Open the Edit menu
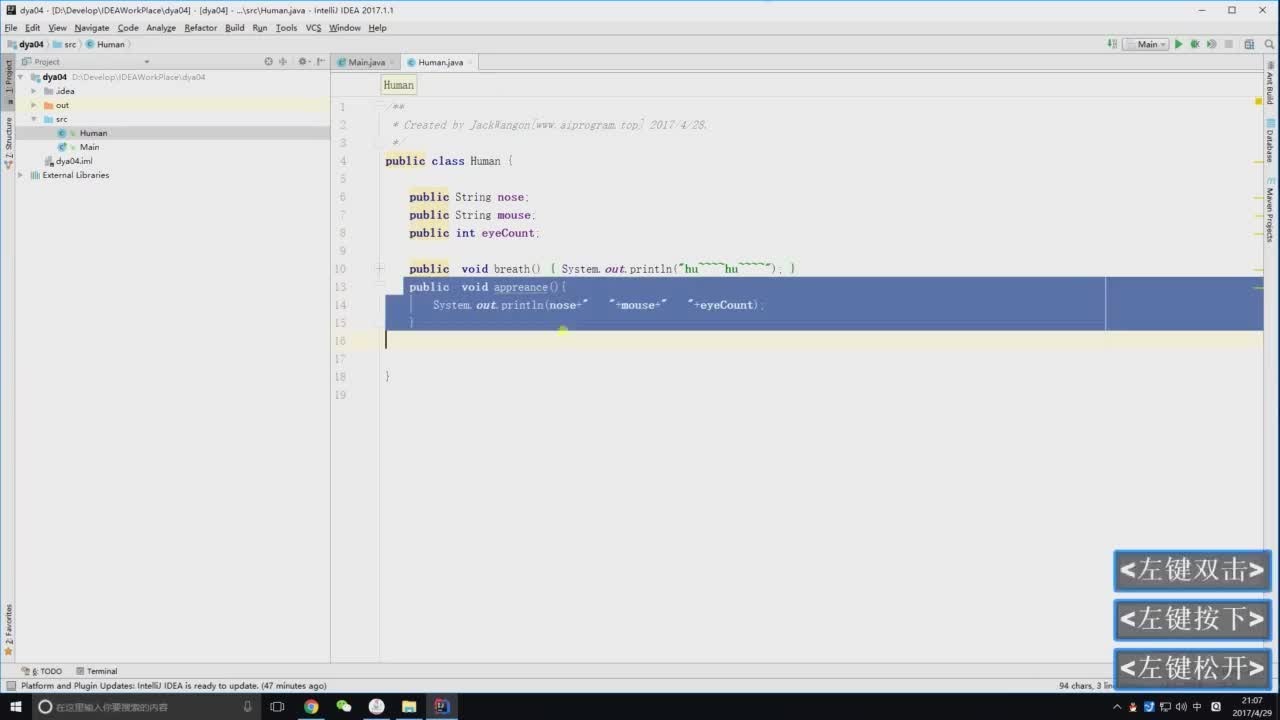This screenshot has height=720, width=1280. point(33,28)
